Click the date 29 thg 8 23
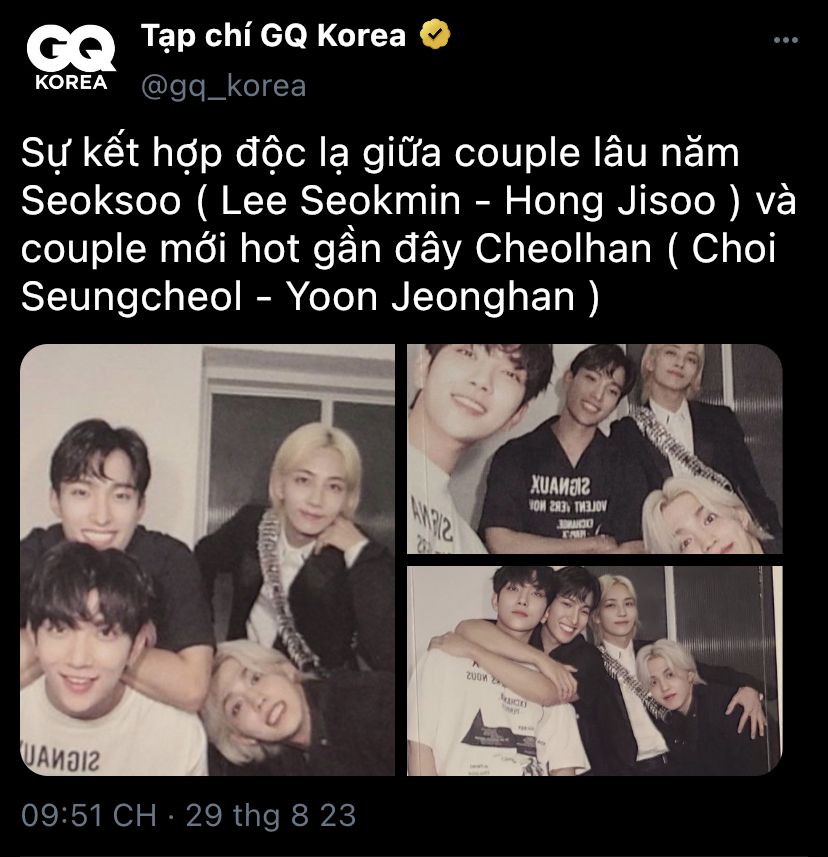Screen dimensions: 828x857 pos(271,815)
